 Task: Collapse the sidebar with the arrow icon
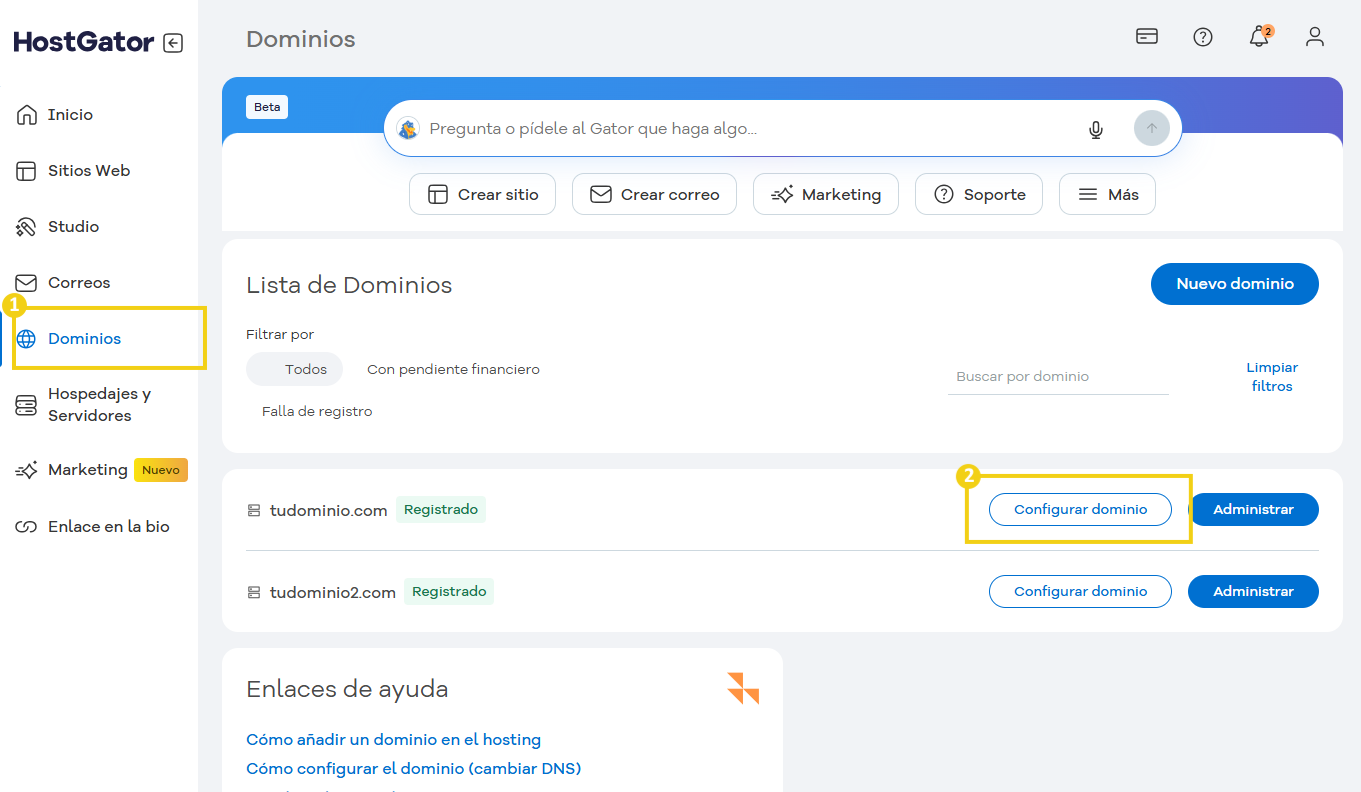click(172, 42)
